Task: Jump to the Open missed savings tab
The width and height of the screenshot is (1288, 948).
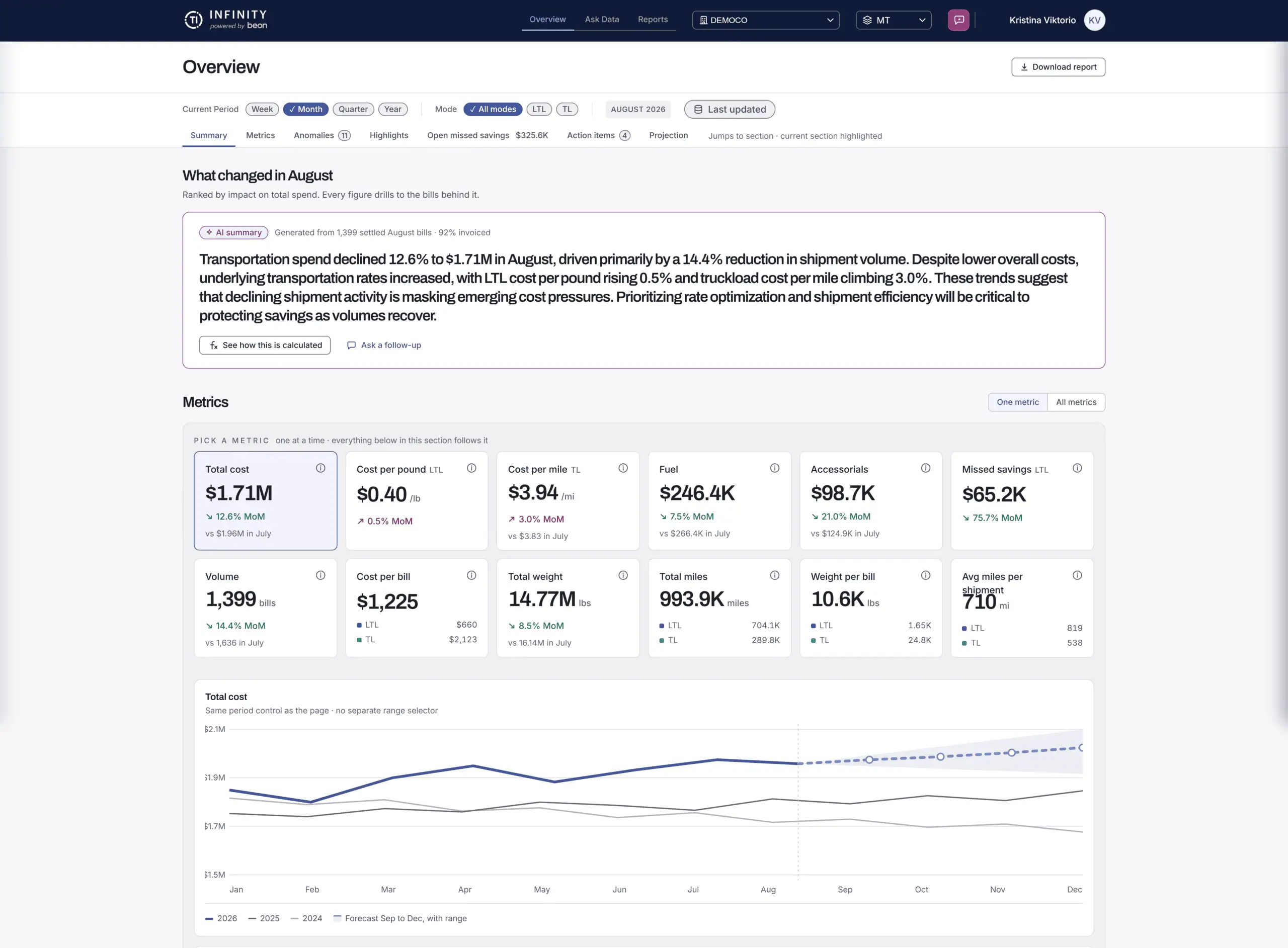Action: click(x=488, y=135)
